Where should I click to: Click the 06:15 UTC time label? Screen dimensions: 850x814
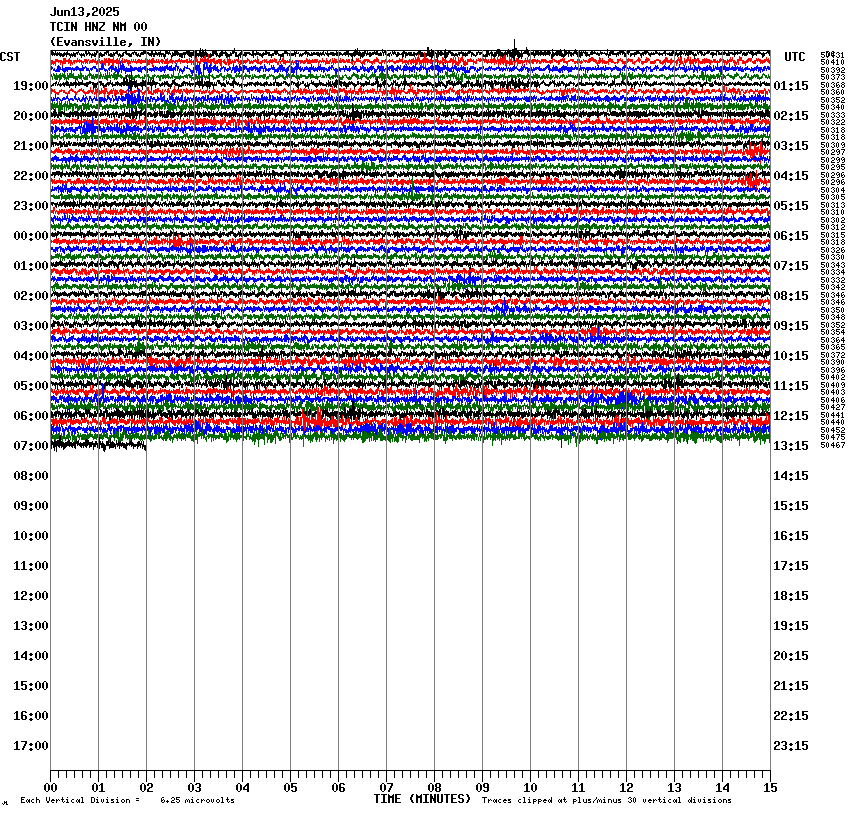click(x=791, y=236)
